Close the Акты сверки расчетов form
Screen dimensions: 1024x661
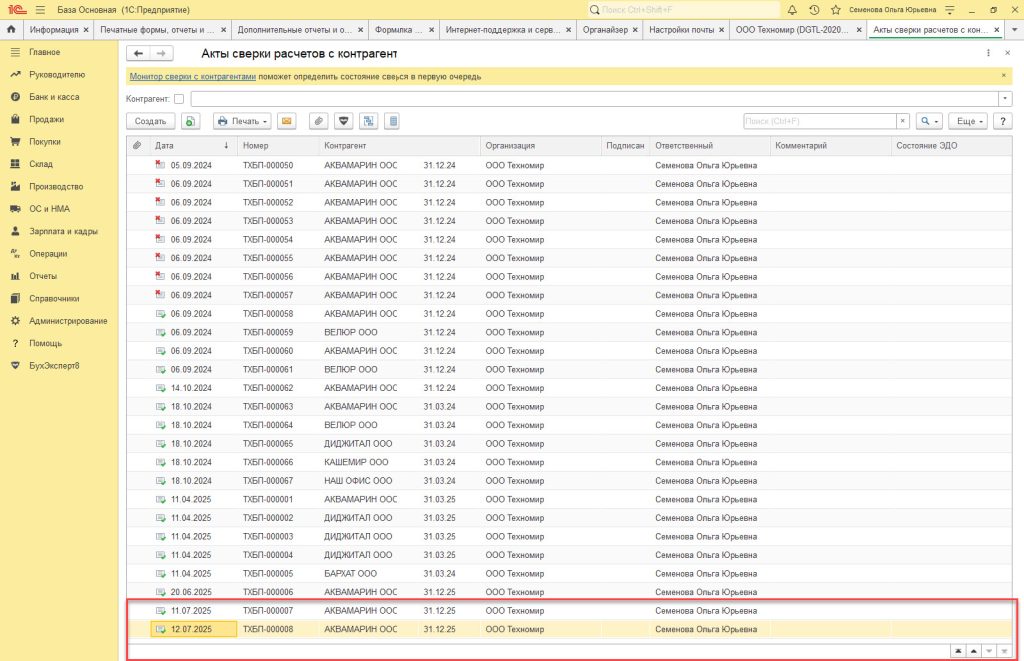(1007, 53)
